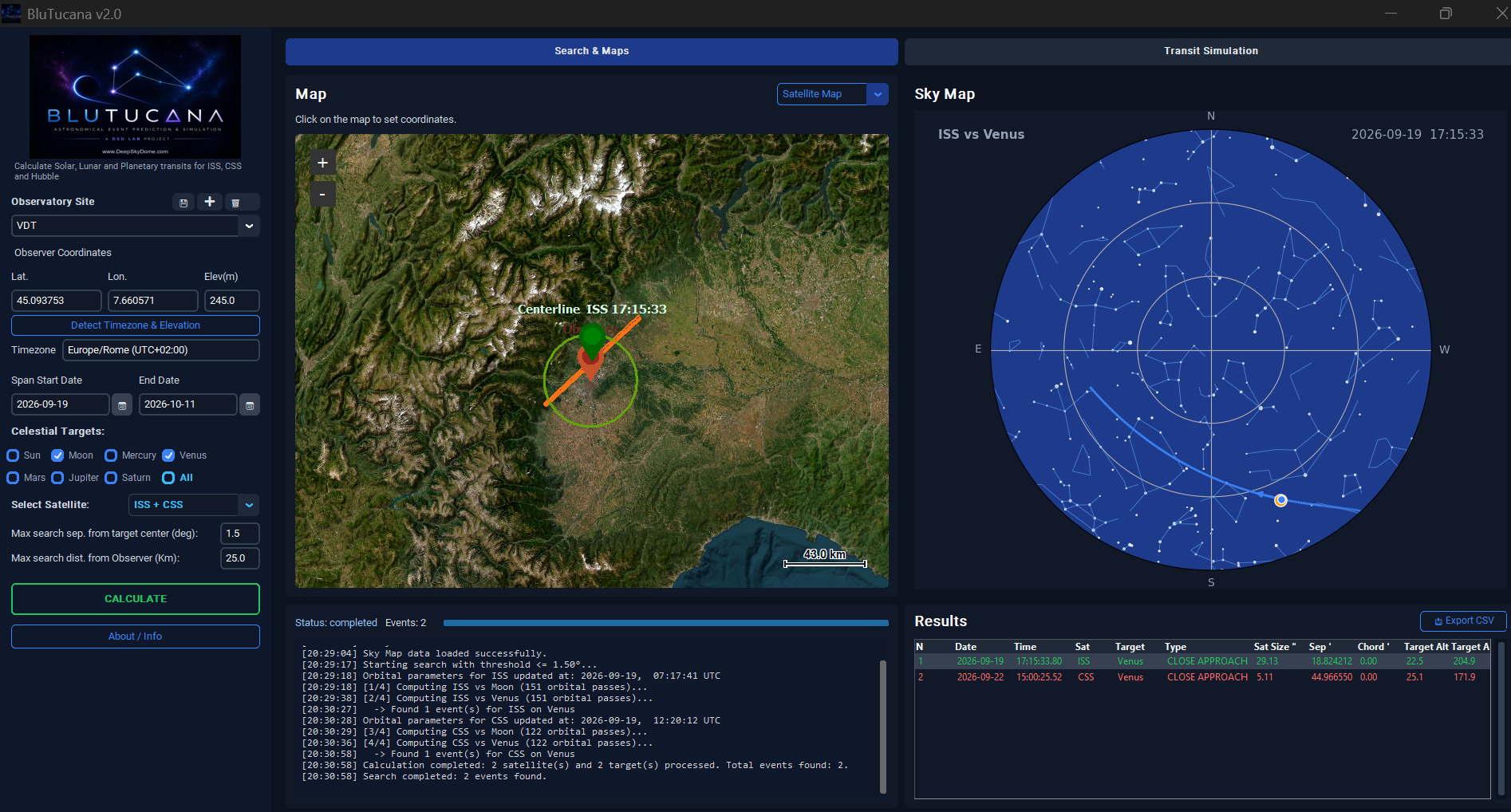Click the Sat Size column header in Results
This screenshot has height=812, width=1511.
pyautogui.click(x=1274, y=647)
